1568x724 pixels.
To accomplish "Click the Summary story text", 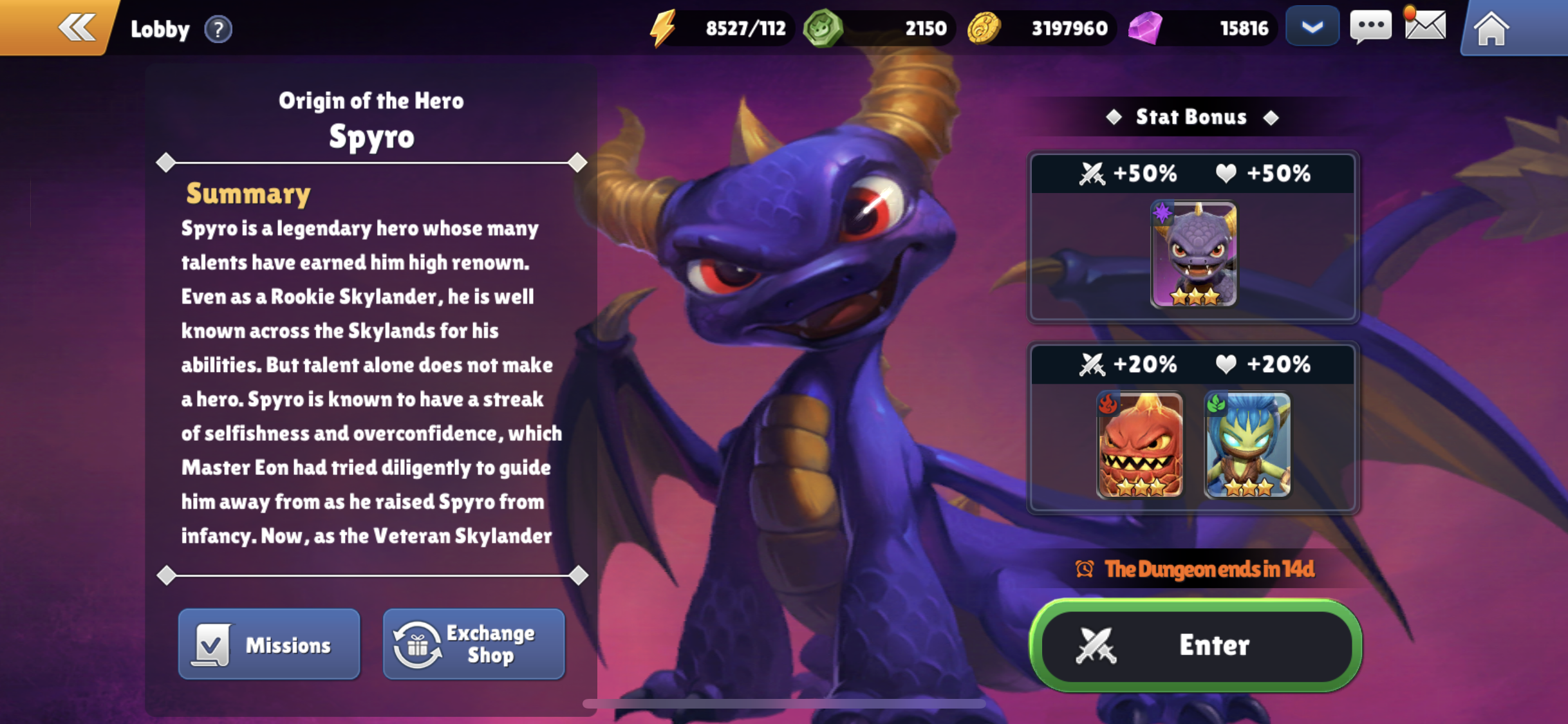I will click(371, 382).
